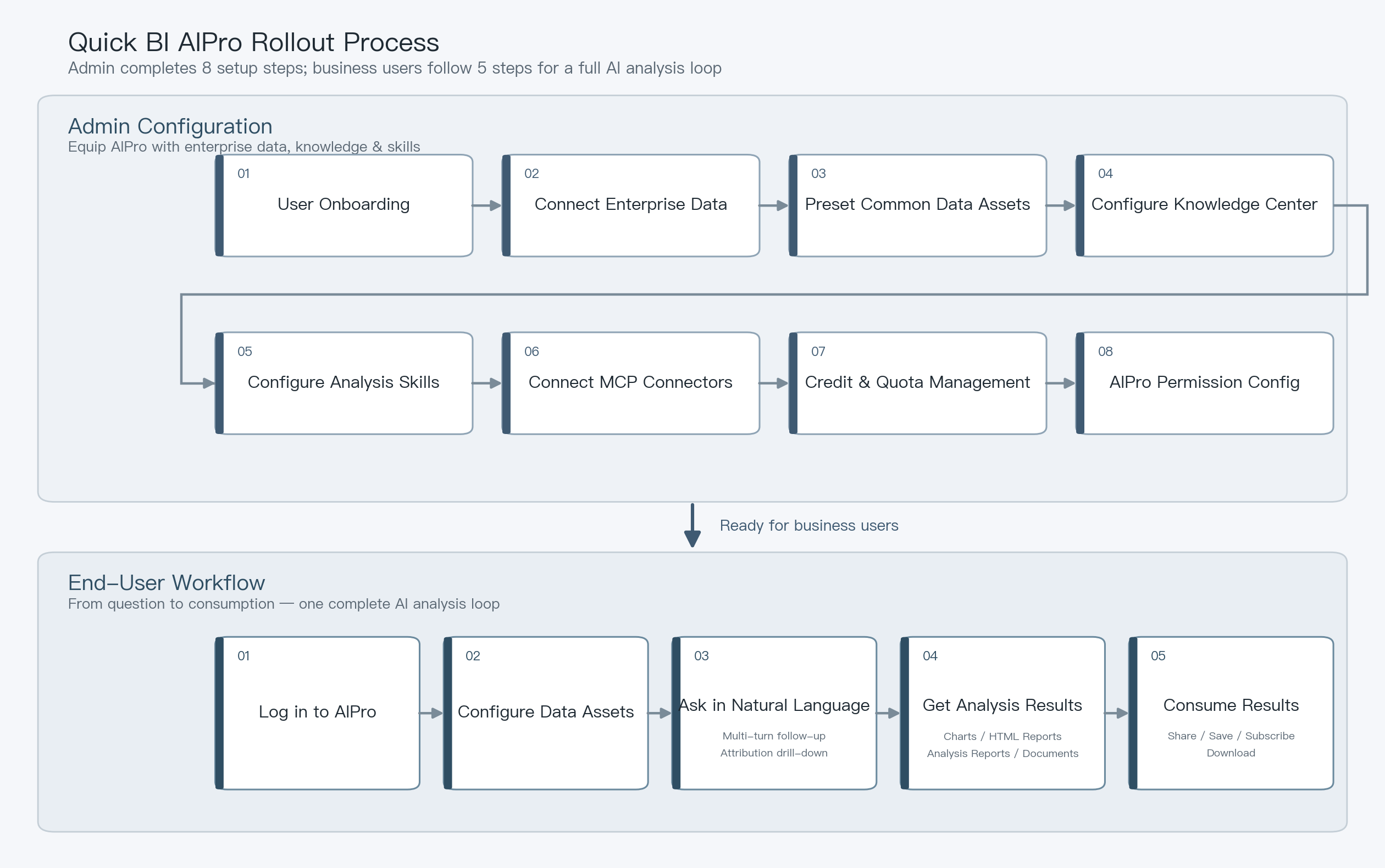Screen dimensions: 1385x868
Task: Click the "Preset Common Data Assets" step
Action: pos(918,205)
